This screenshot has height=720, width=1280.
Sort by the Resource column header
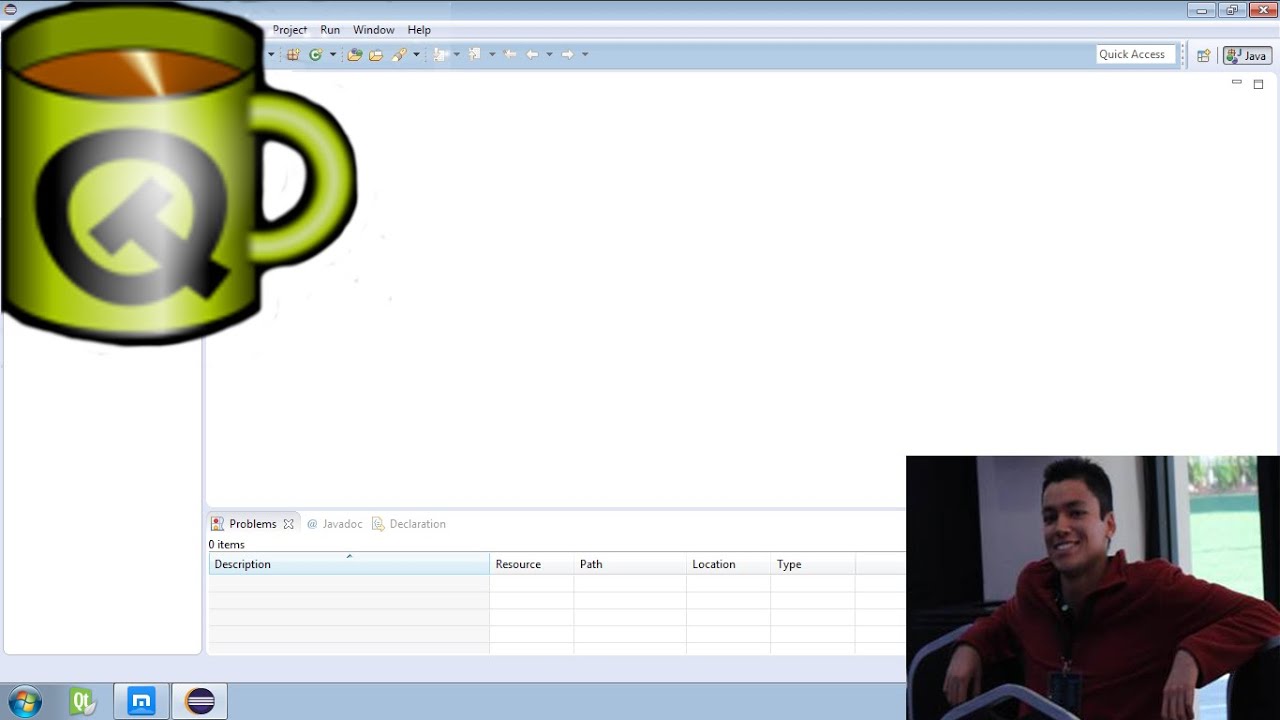point(531,564)
